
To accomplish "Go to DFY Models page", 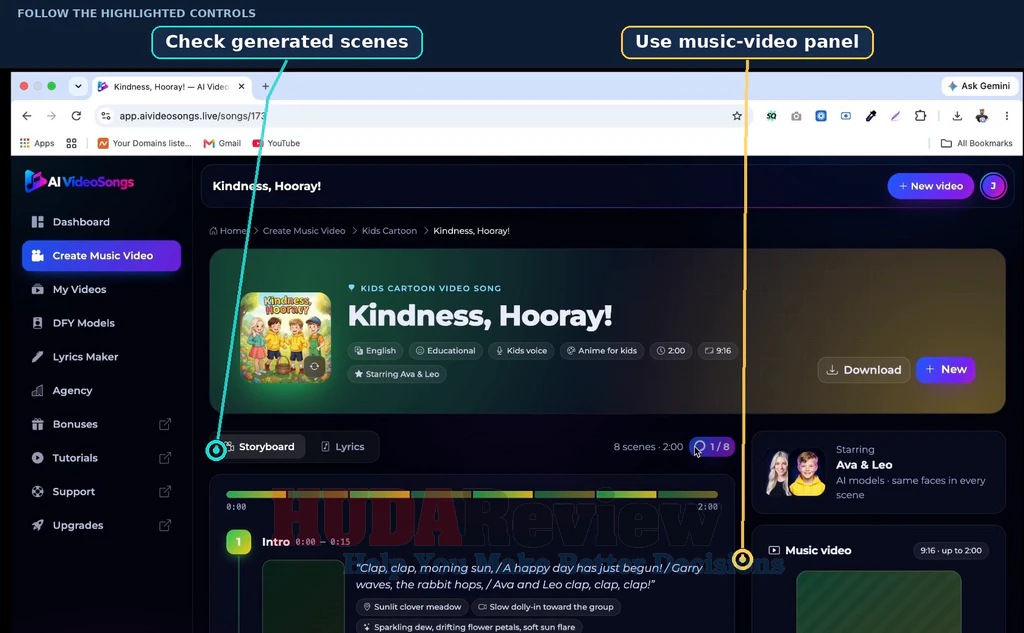I will [72, 323].
